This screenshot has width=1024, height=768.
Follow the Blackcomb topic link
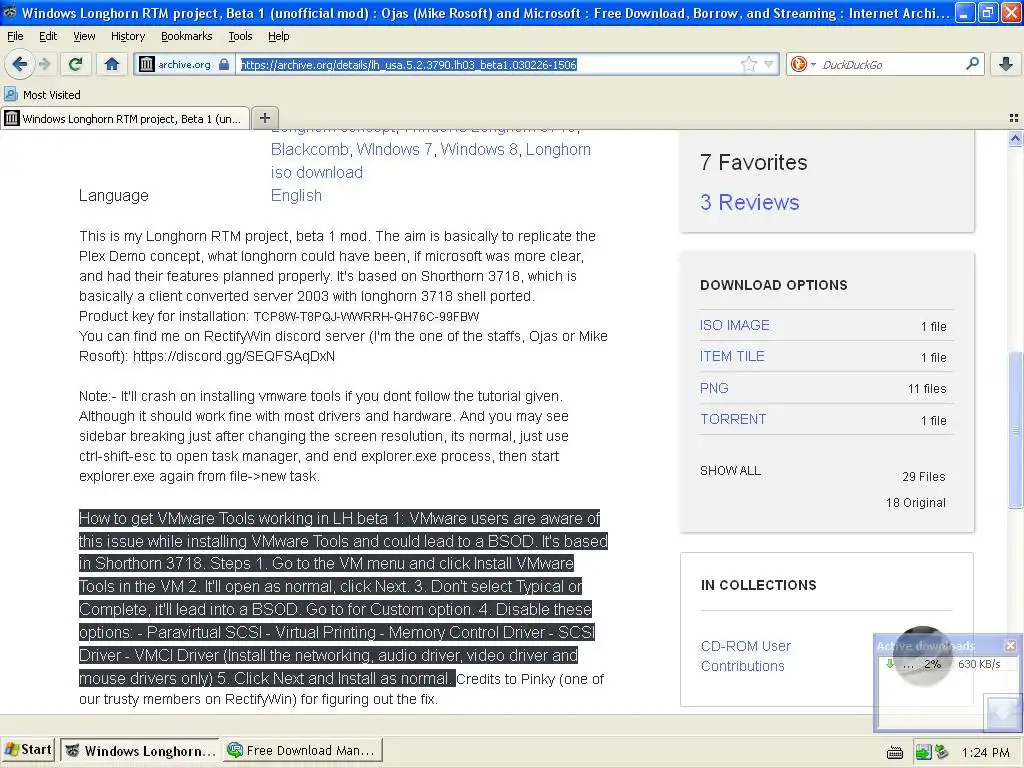[x=310, y=150]
